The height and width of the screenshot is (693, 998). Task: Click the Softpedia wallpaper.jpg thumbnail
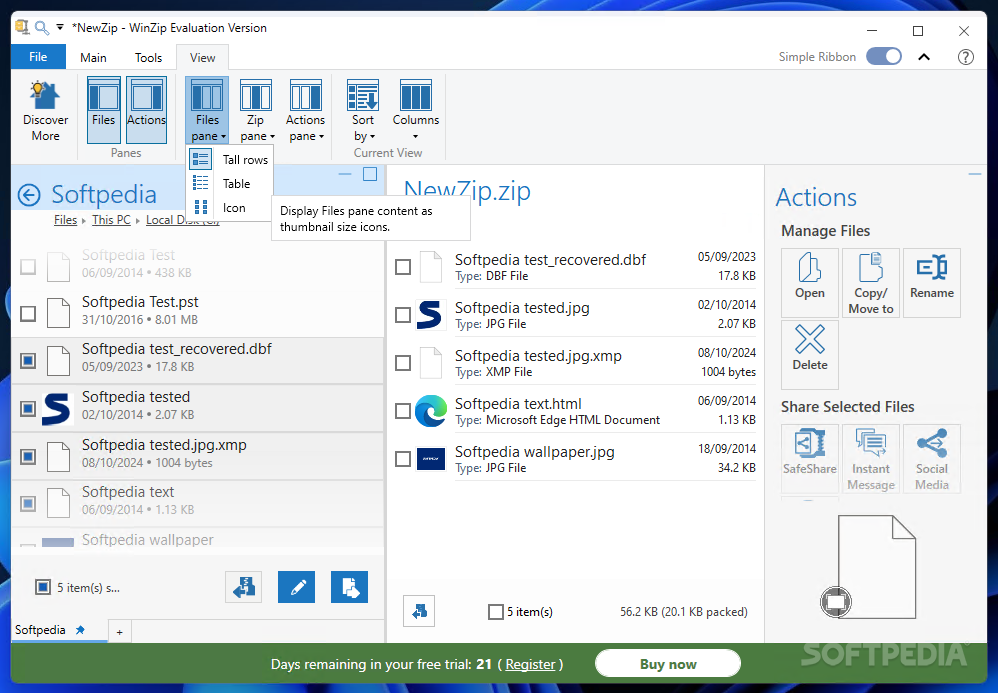click(x=430, y=459)
